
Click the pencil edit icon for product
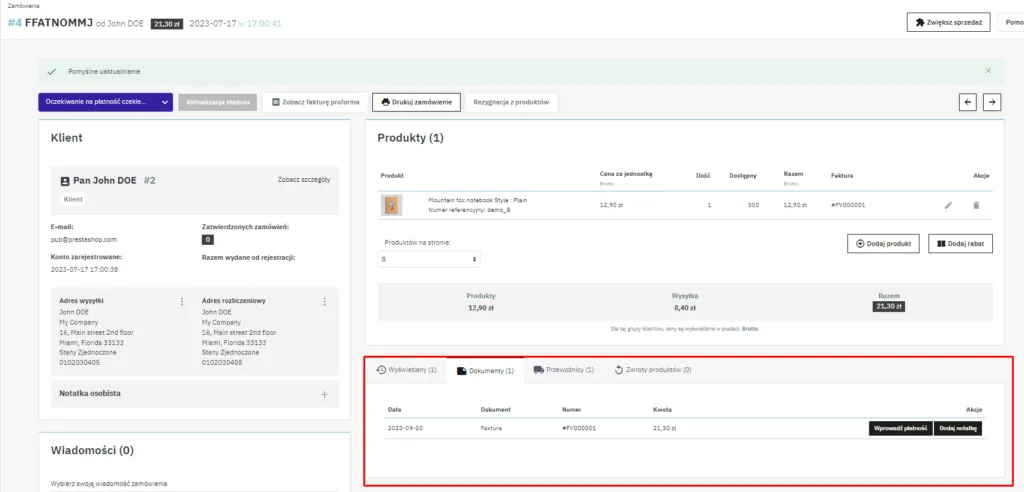[x=948, y=205]
